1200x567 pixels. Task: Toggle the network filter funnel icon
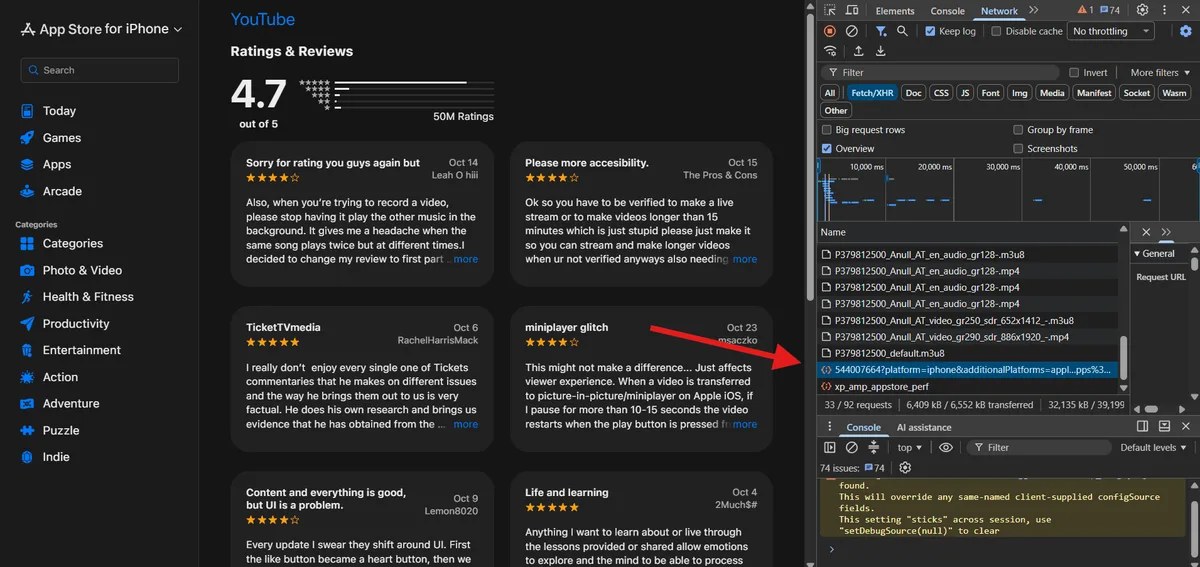(881, 31)
